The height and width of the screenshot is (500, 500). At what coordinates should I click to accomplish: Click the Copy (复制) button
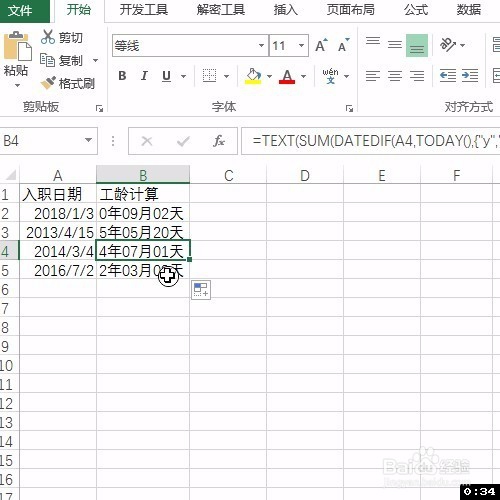[x=61, y=60]
